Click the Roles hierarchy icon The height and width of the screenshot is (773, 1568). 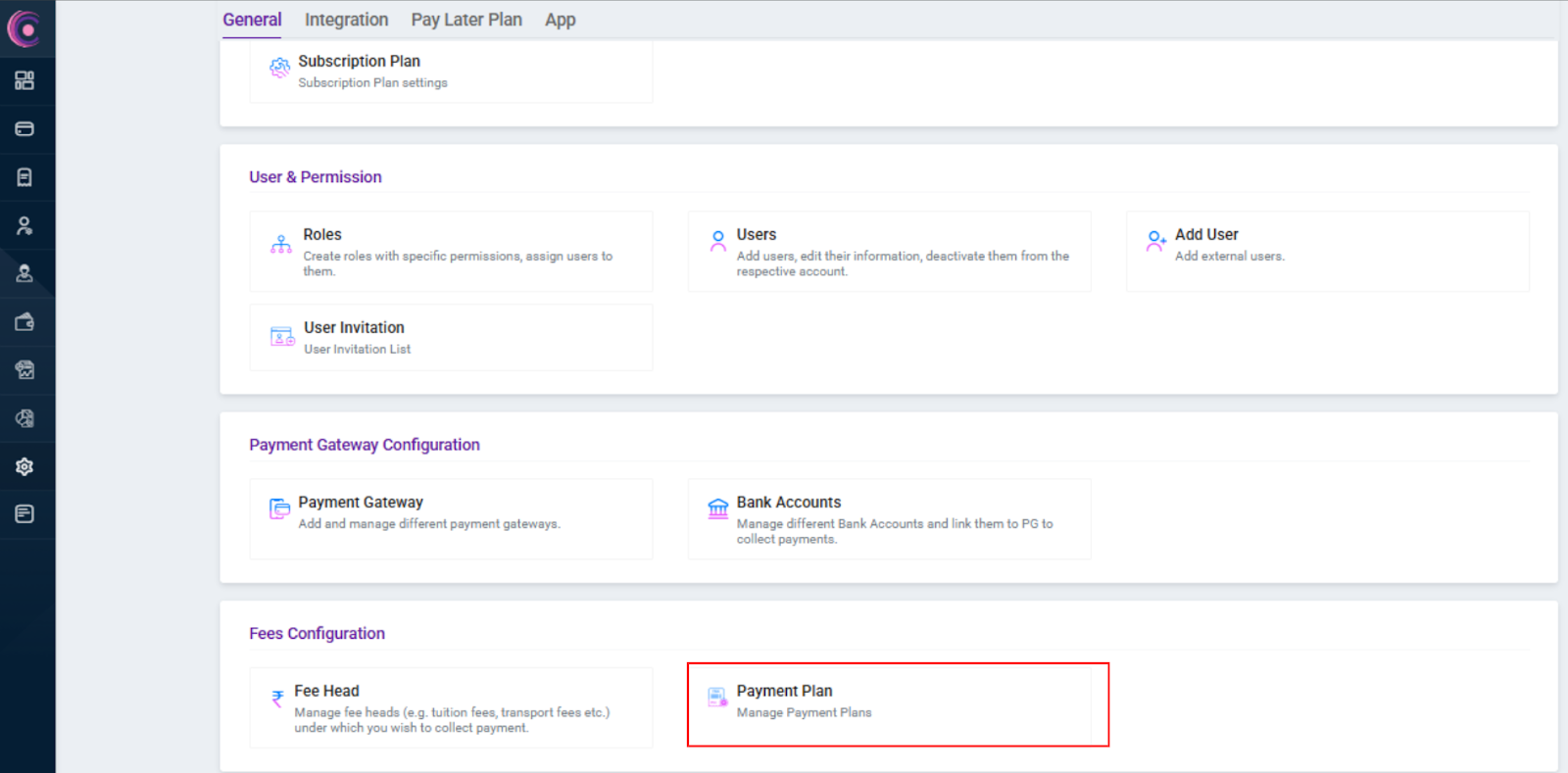click(x=281, y=244)
